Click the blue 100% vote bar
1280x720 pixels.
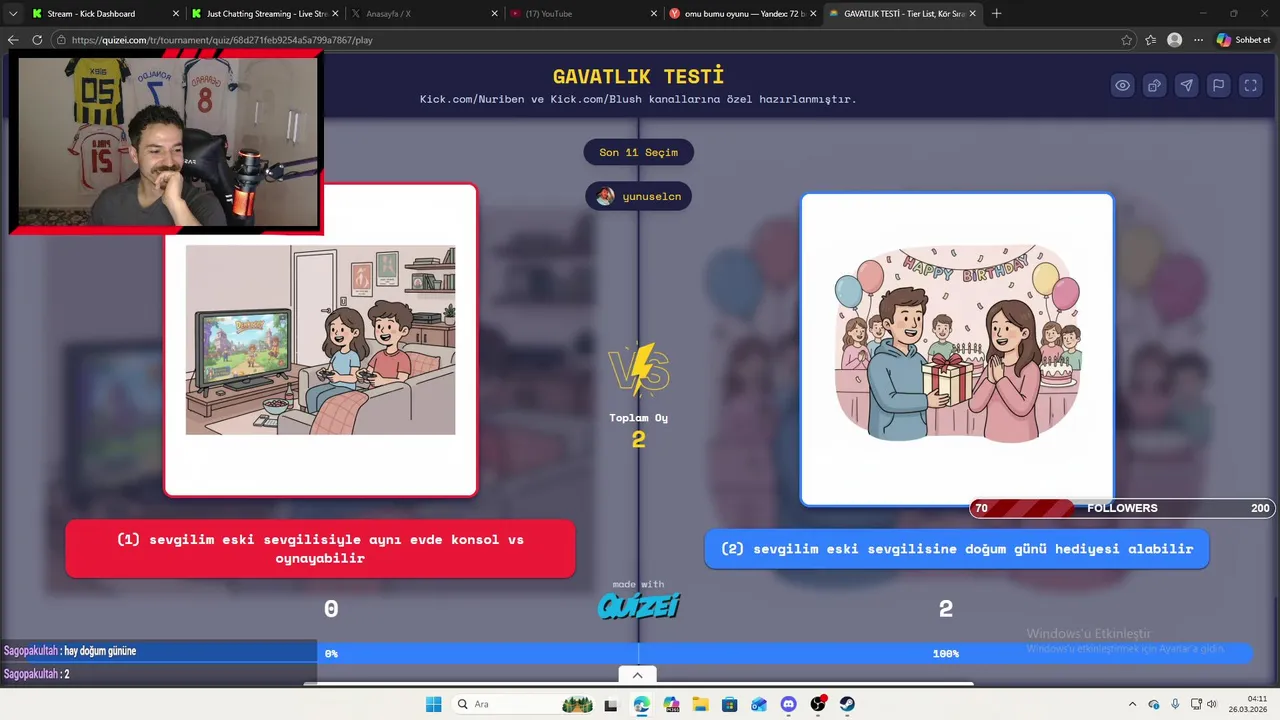coord(945,653)
